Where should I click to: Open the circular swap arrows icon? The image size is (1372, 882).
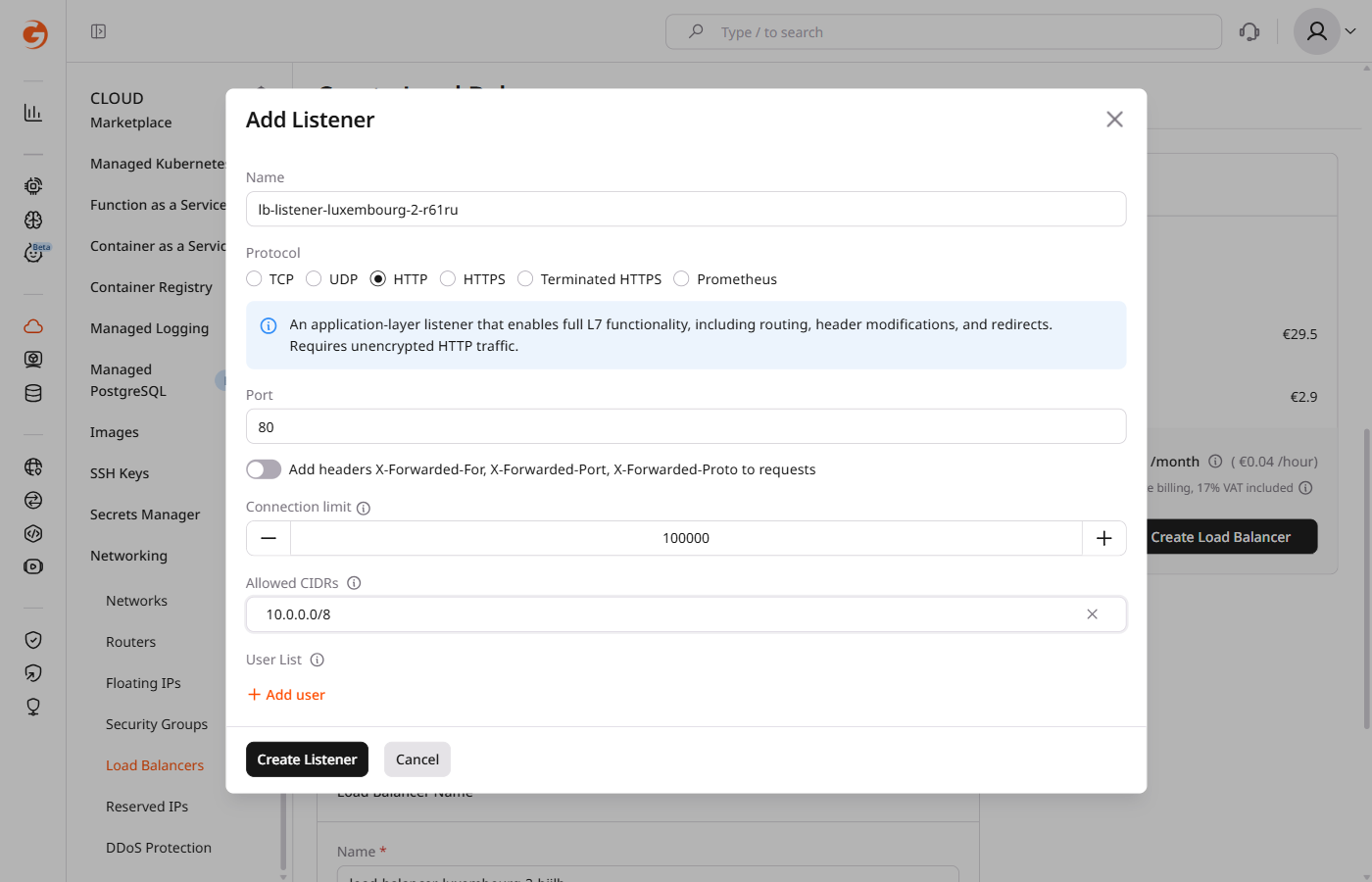coord(33,501)
